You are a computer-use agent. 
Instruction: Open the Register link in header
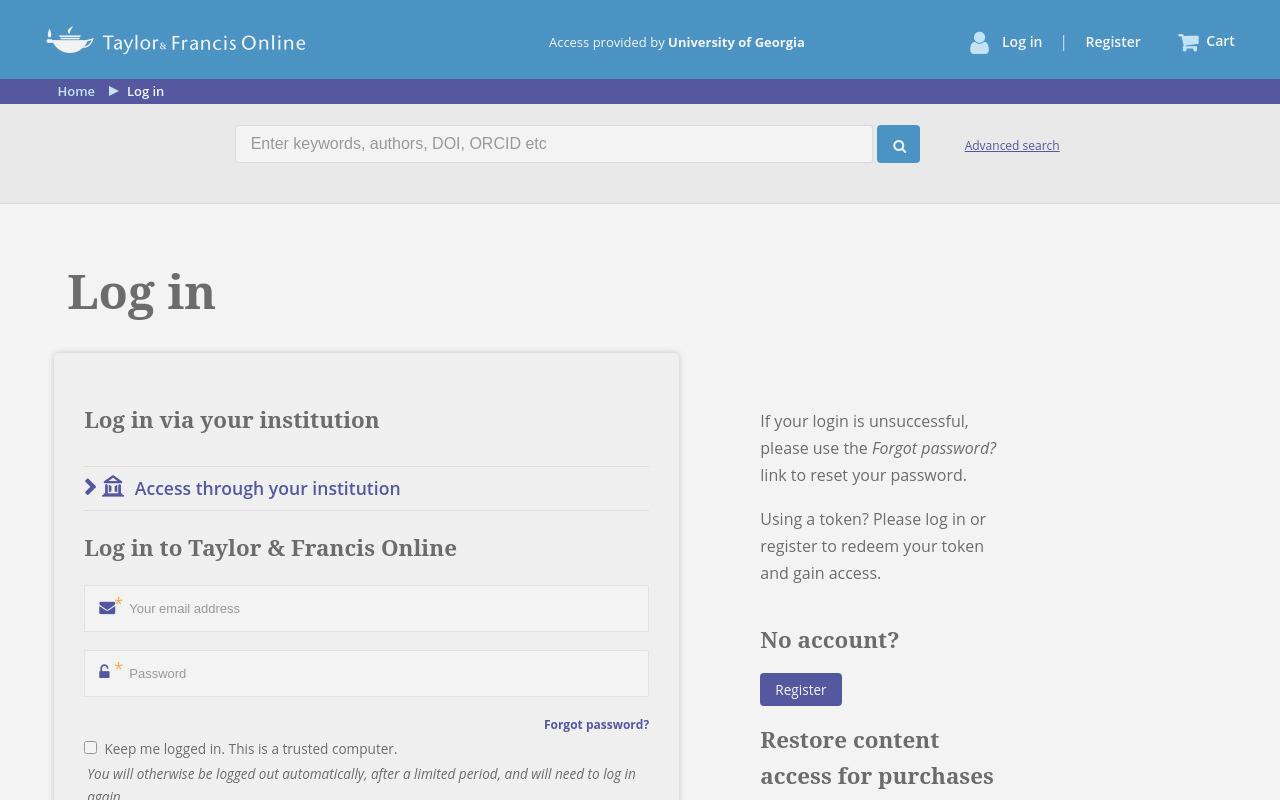[x=1113, y=42]
